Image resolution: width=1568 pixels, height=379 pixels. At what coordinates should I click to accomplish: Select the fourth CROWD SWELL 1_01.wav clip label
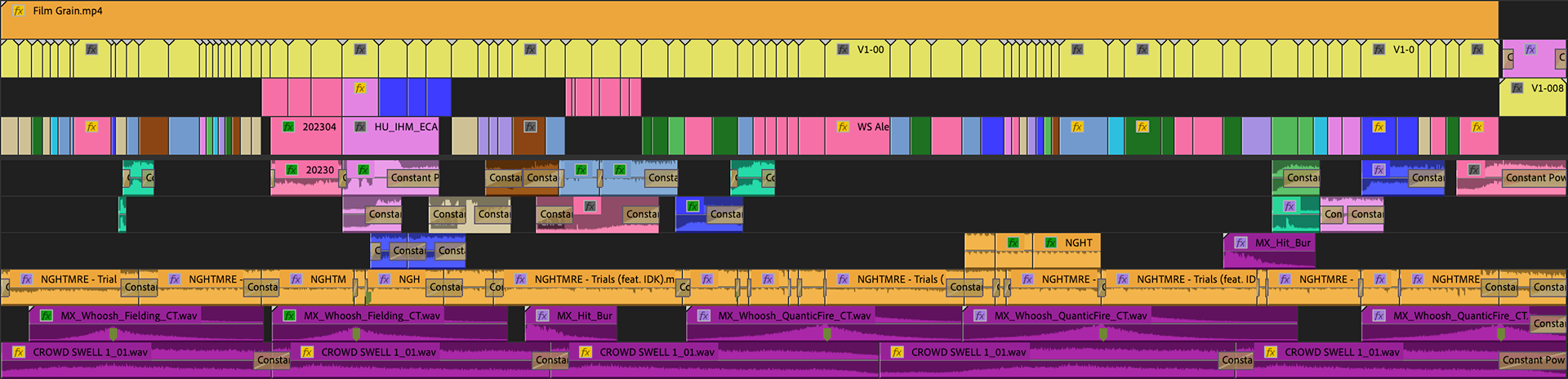pyautogui.click(x=969, y=352)
